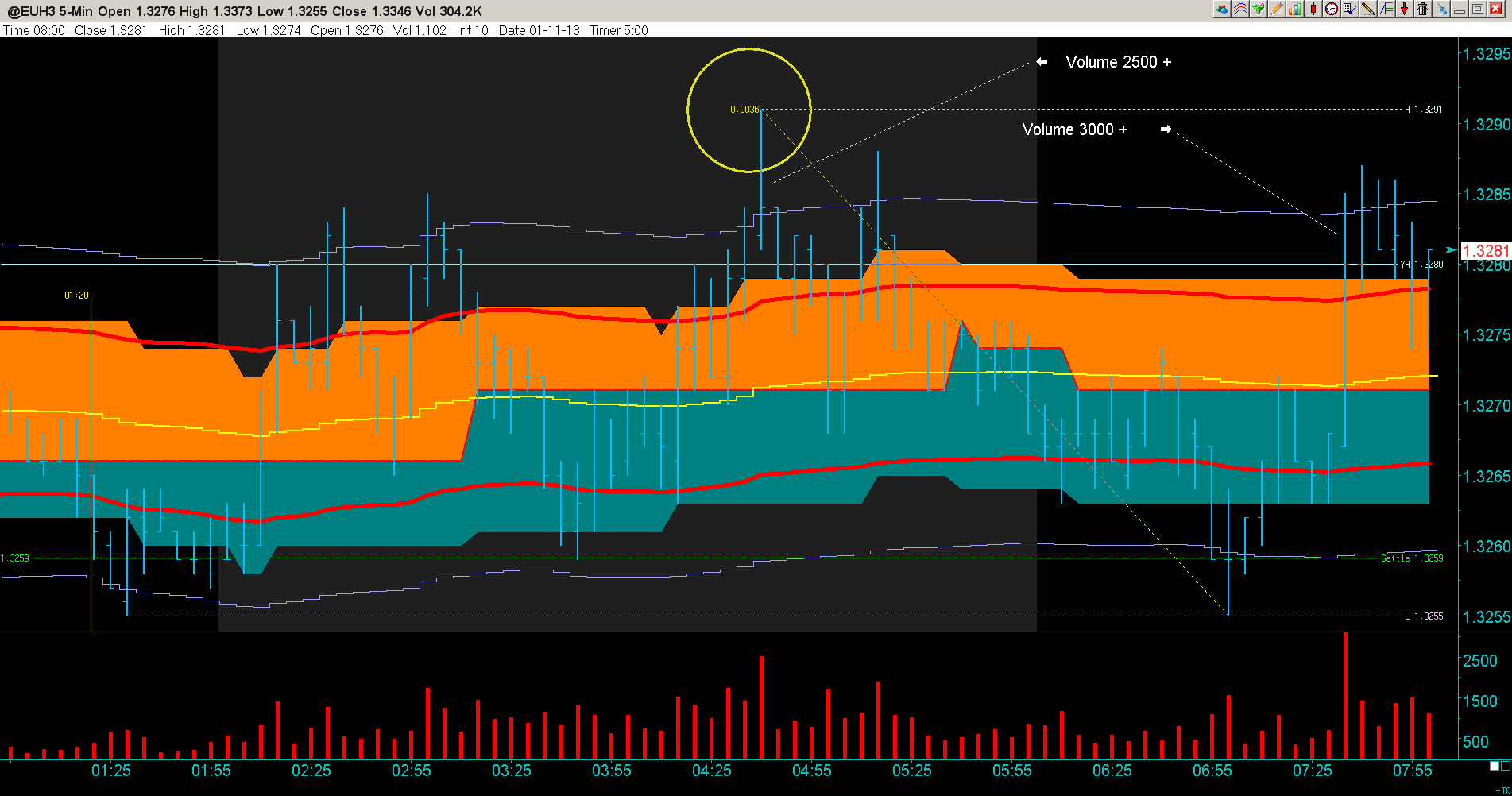This screenshot has height=796, width=1512.
Task: Click the 'L 1.3255' low label
Action: [1424, 616]
